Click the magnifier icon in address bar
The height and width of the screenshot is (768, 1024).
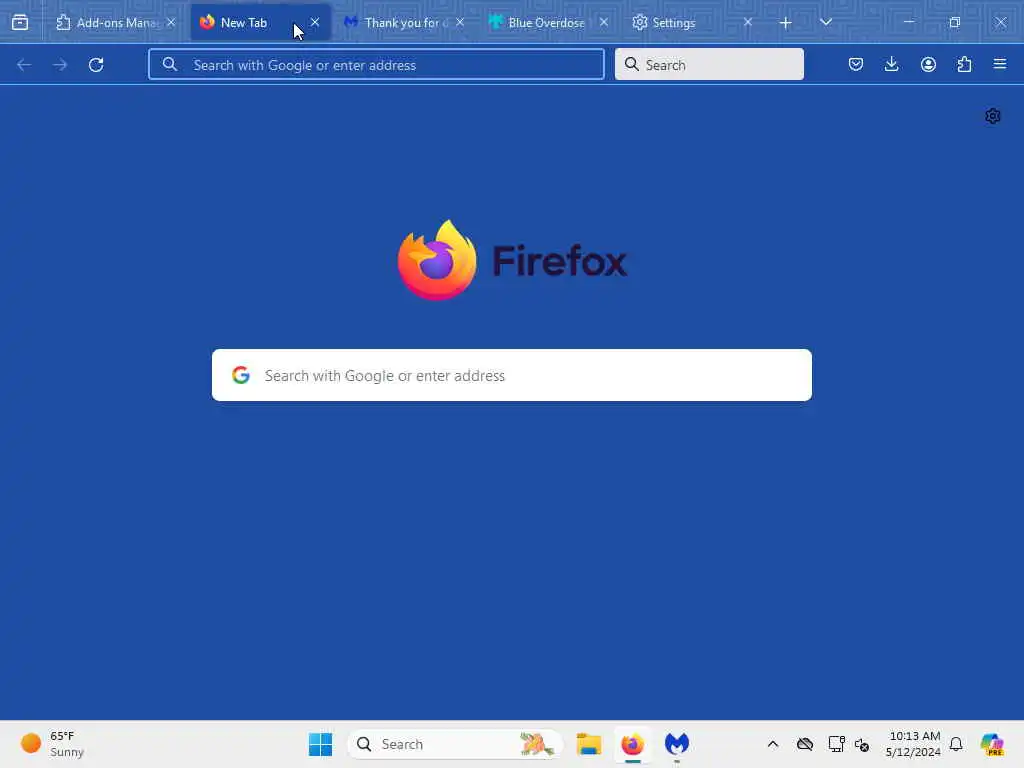[x=170, y=64]
